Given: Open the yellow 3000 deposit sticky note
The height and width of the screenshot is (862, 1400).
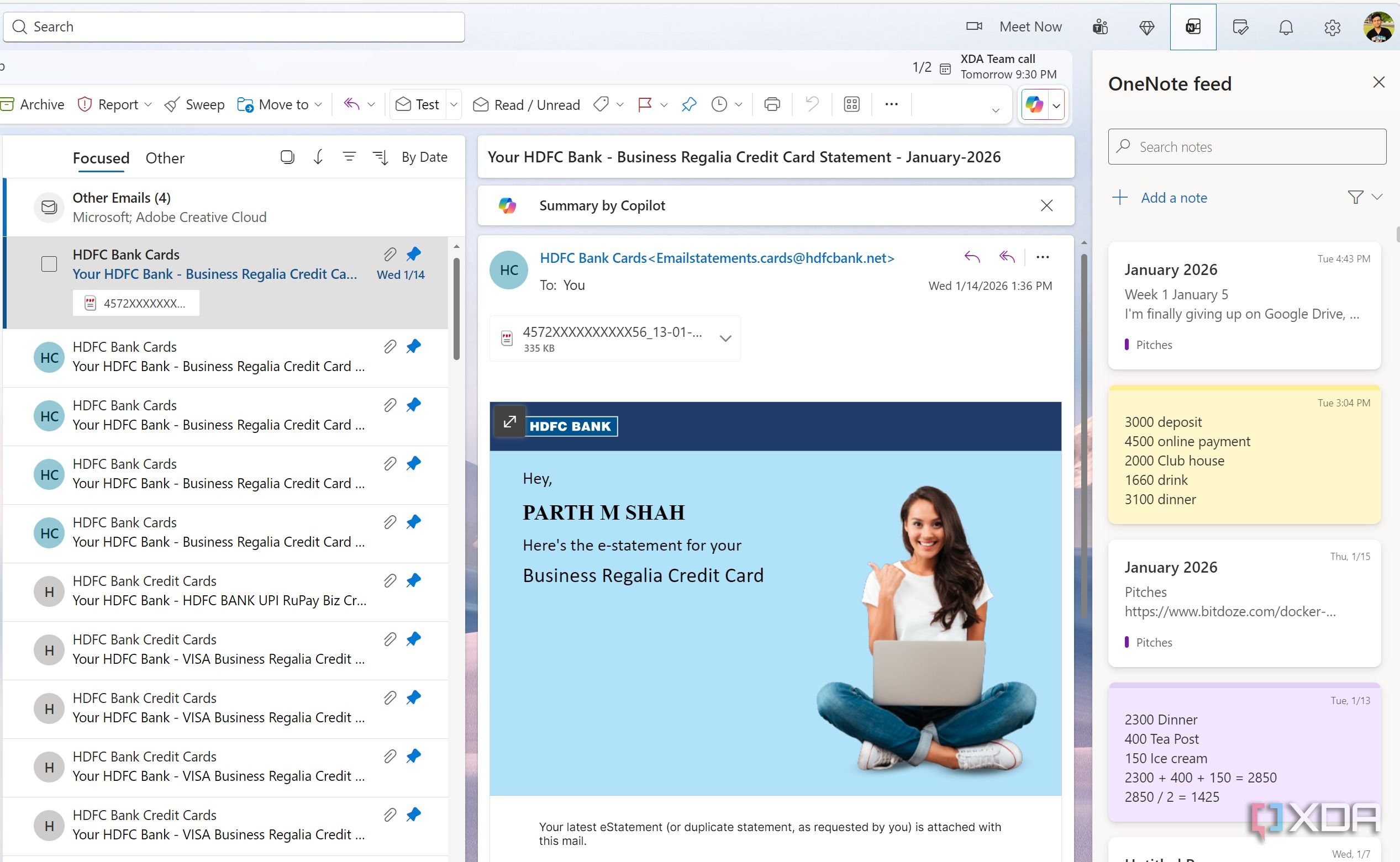Looking at the screenshot, I should click(x=1244, y=455).
